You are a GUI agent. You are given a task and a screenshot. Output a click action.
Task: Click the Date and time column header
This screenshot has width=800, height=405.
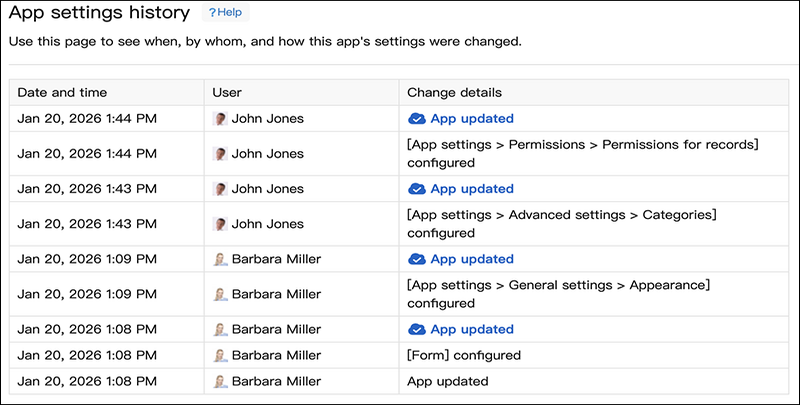[62, 92]
